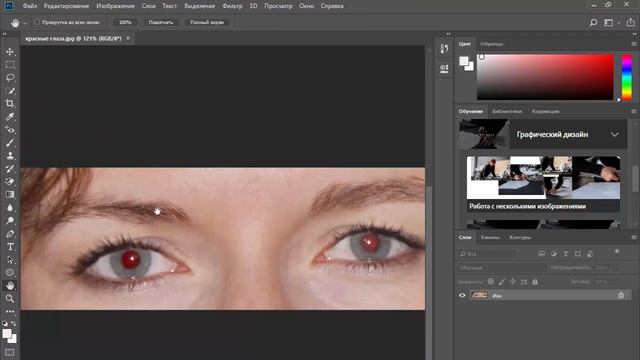Select the Clone Stamp tool
Screen dimensions: 640x360
click(10, 156)
